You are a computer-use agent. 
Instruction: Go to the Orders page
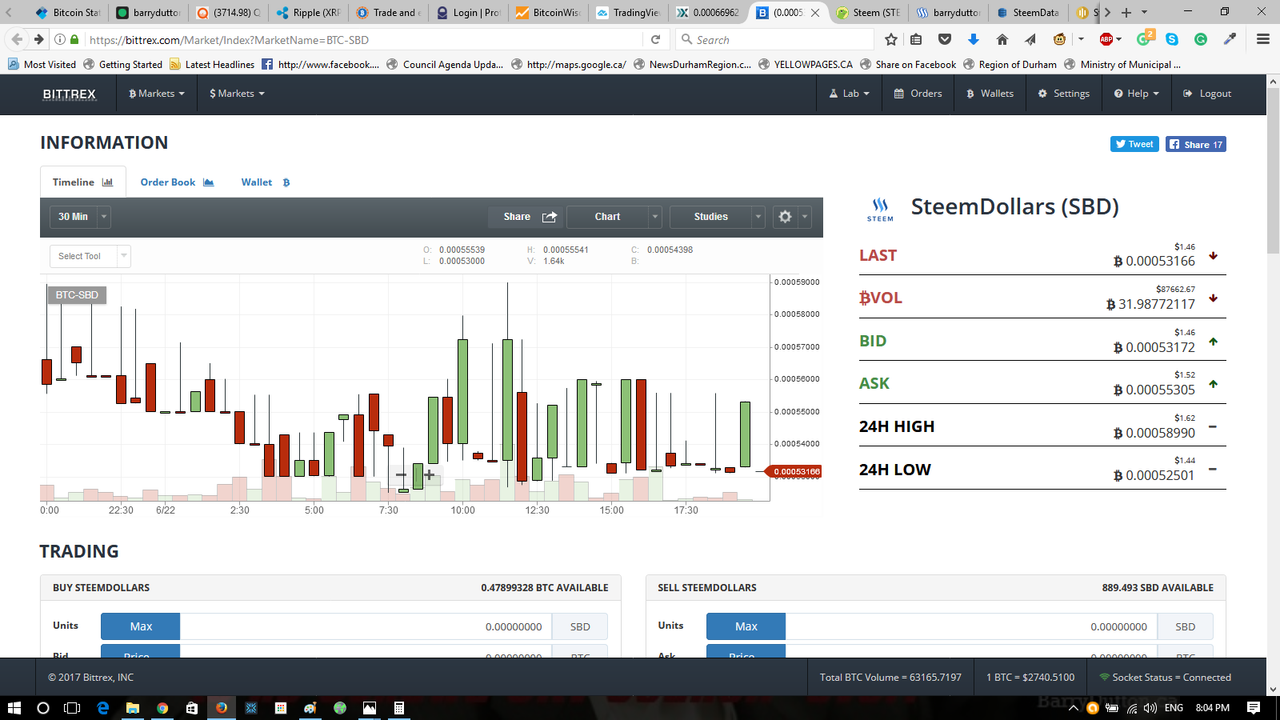pyautogui.click(x=918, y=94)
